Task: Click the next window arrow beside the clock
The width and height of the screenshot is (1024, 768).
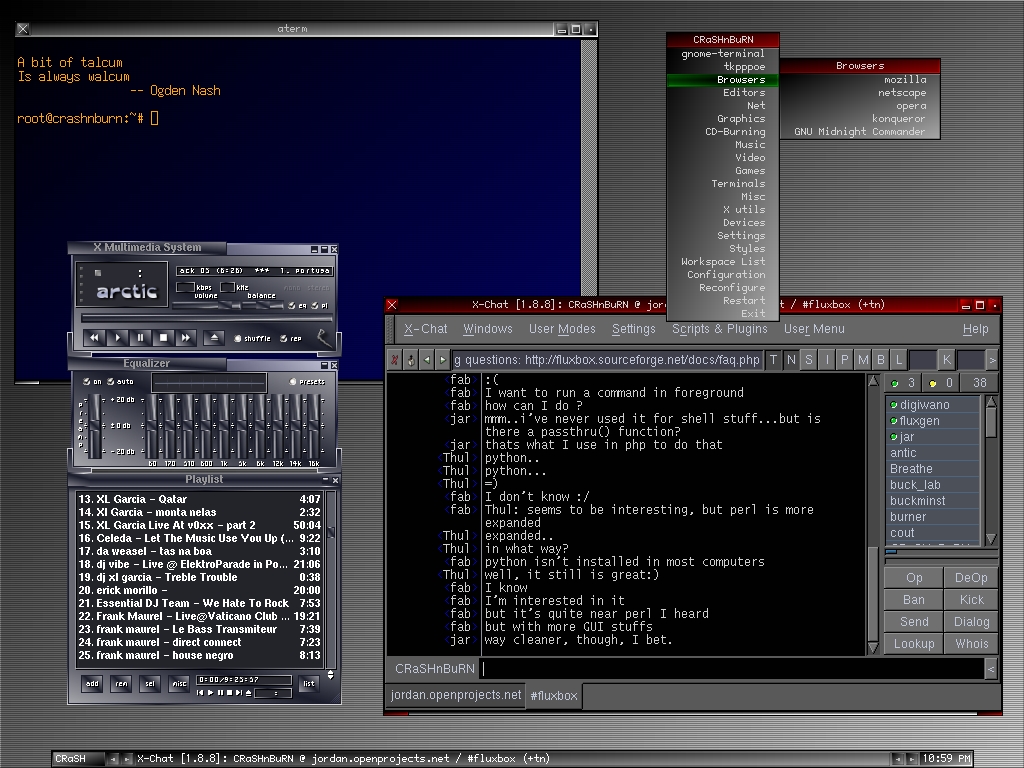Action: (x=912, y=759)
